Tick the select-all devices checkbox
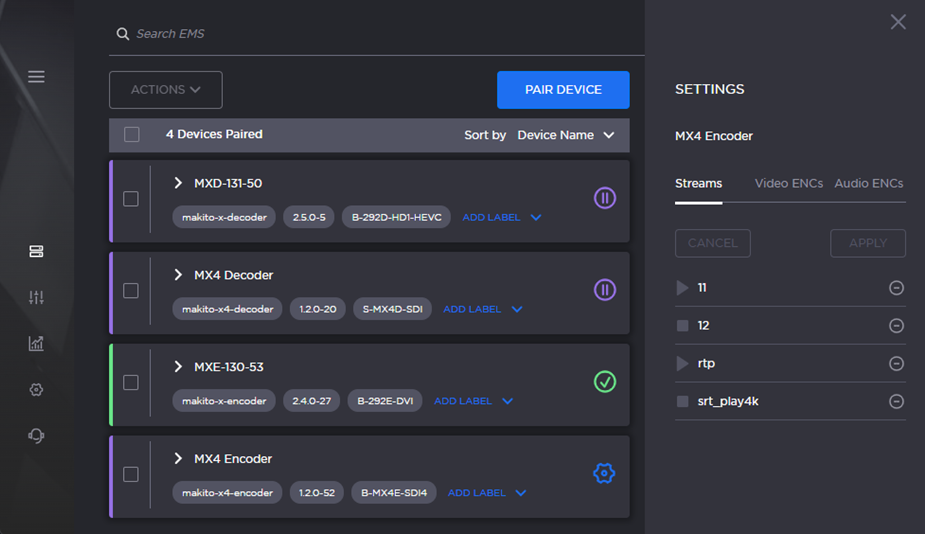925x534 pixels. (x=132, y=135)
